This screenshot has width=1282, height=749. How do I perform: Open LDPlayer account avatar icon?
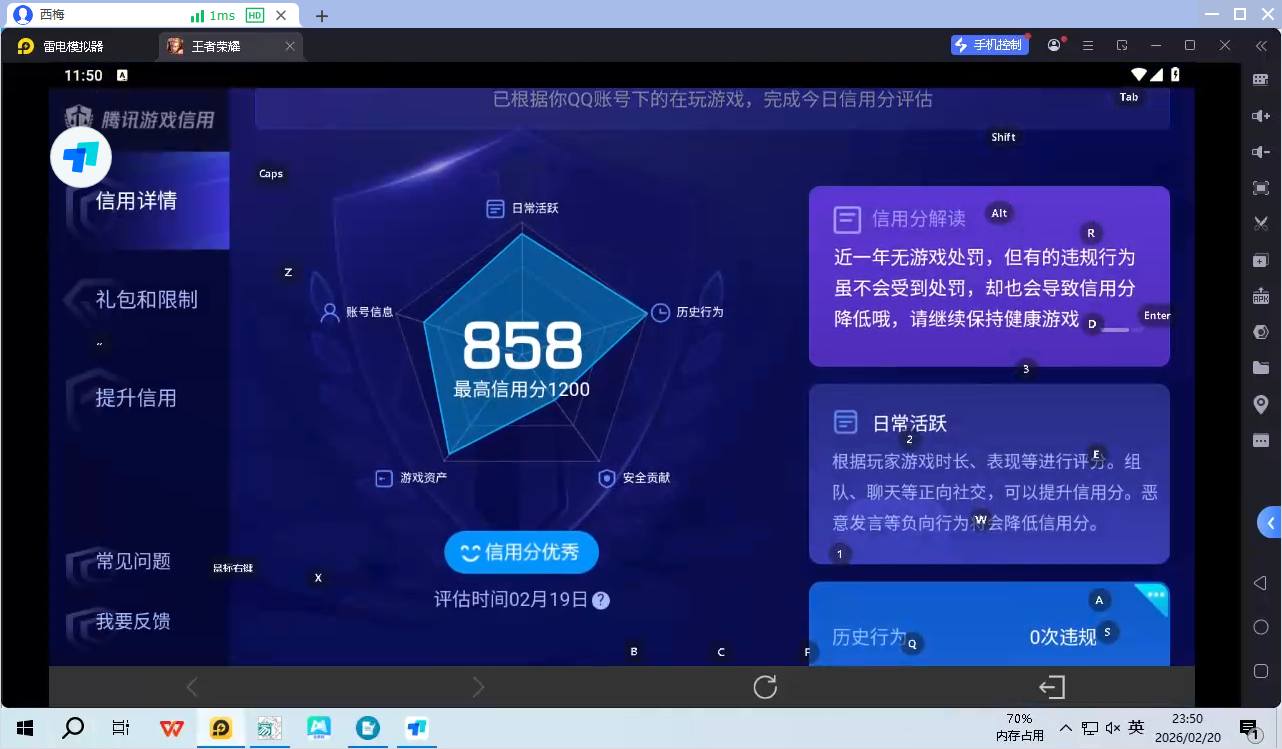tap(1053, 45)
